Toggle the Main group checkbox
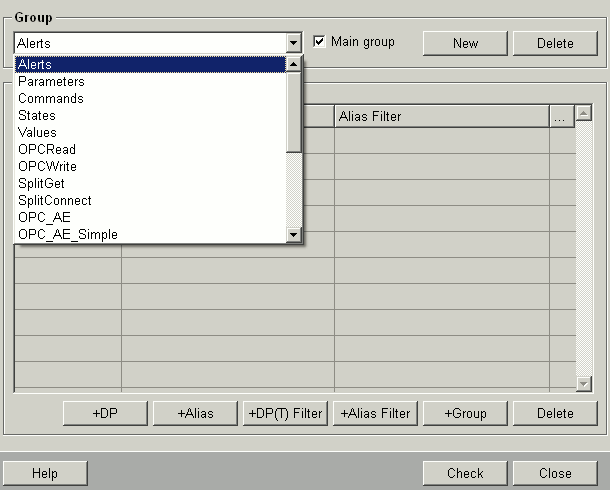 point(320,42)
